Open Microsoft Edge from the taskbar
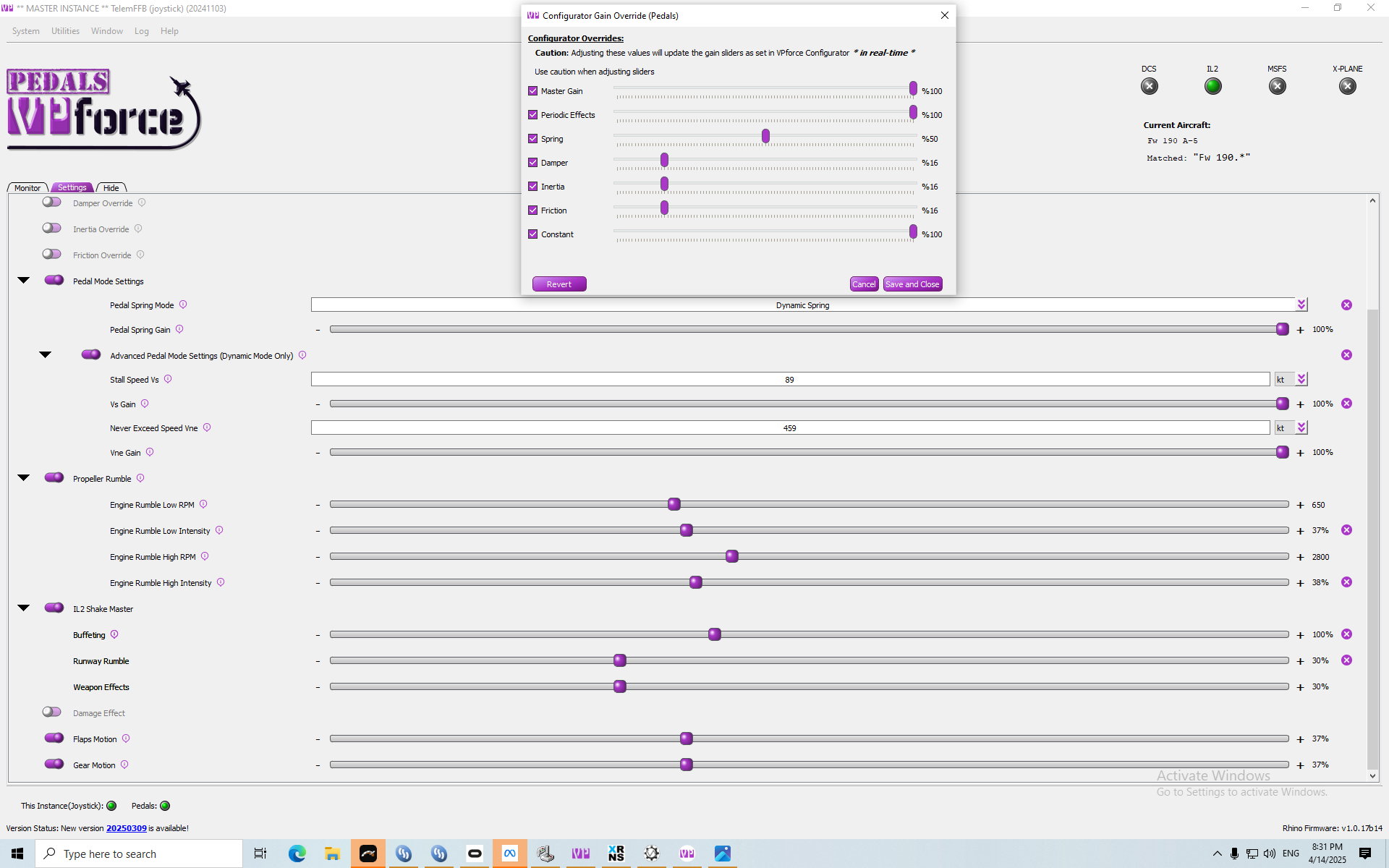Image resolution: width=1389 pixels, height=868 pixels. point(297,854)
